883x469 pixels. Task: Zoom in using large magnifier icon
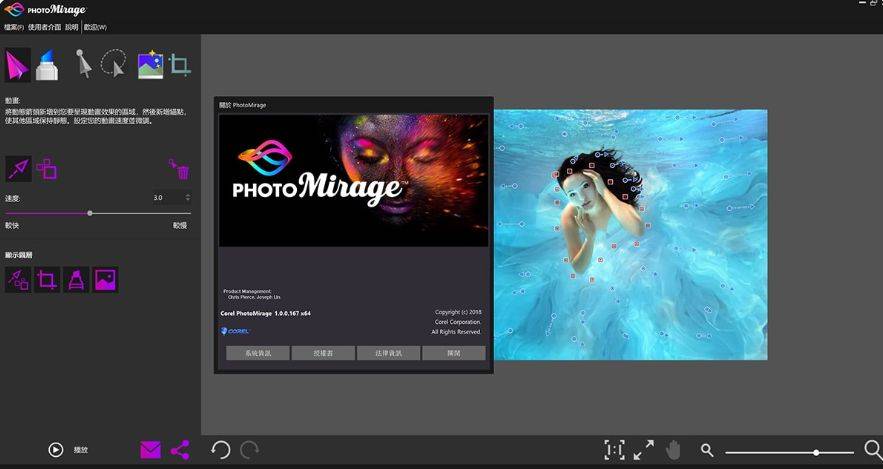pyautogui.click(x=873, y=450)
